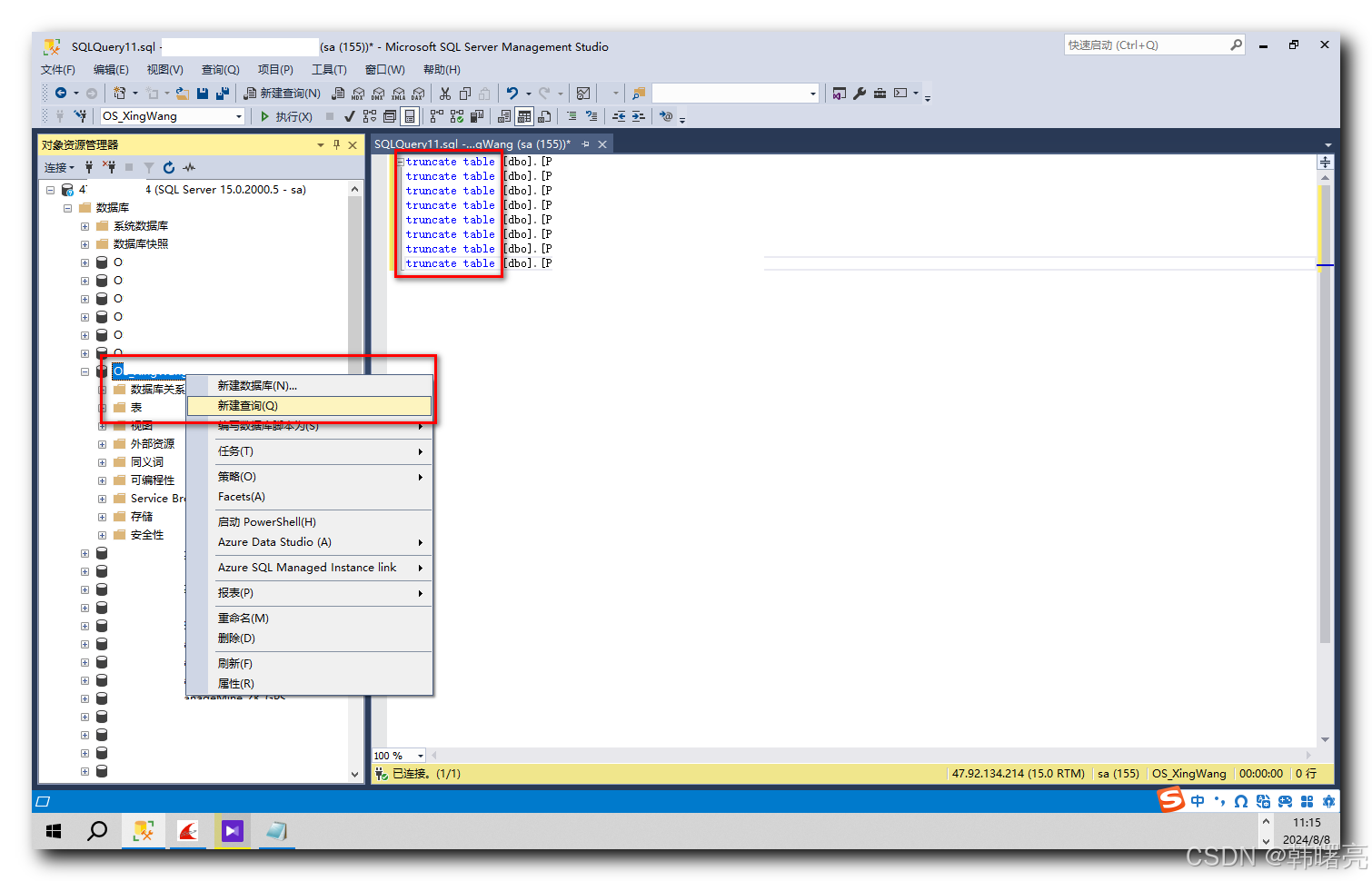
Task: Choose 新建查询(Q) from context menu
Action: (309, 406)
